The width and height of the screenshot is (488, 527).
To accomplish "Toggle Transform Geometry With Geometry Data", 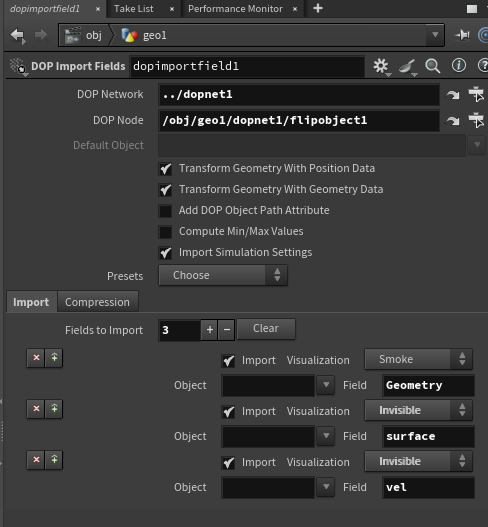I will (165, 190).
